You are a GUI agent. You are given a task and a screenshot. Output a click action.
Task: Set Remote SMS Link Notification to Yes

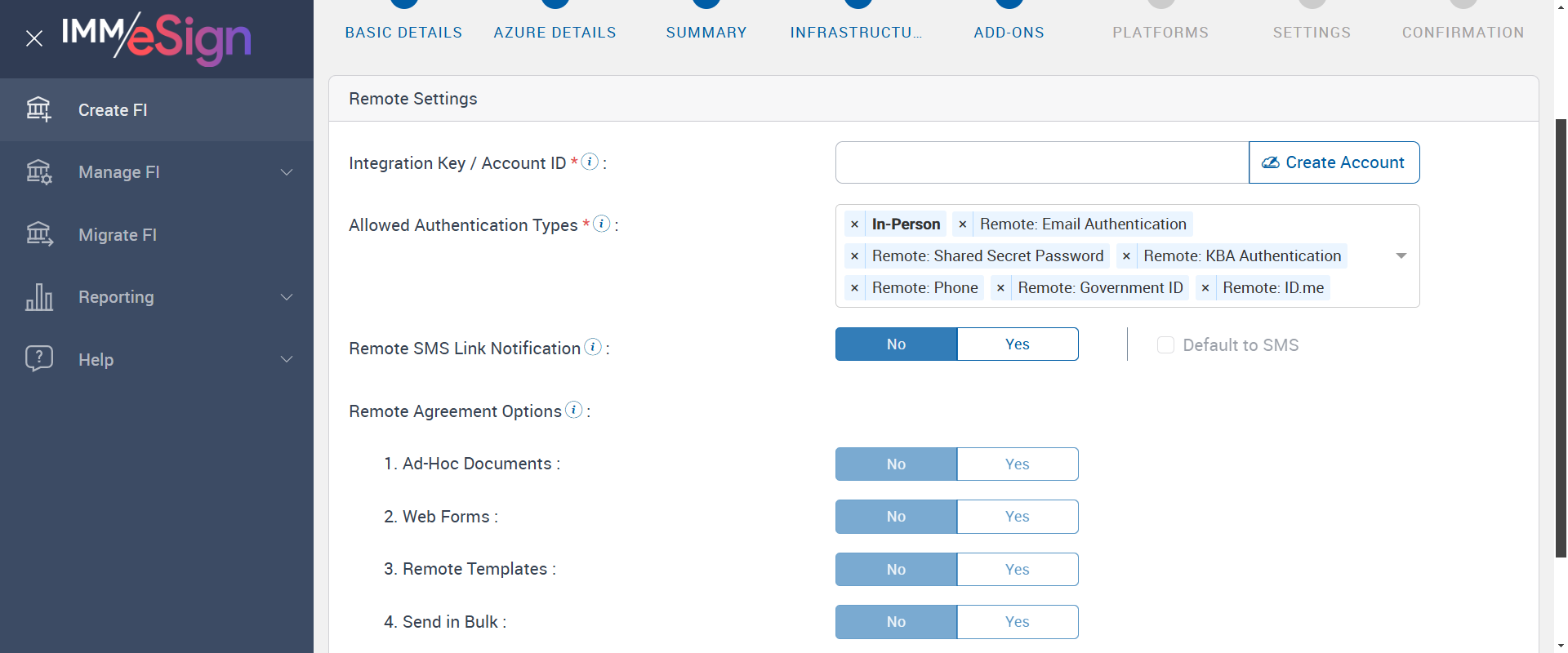coord(1017,344)
